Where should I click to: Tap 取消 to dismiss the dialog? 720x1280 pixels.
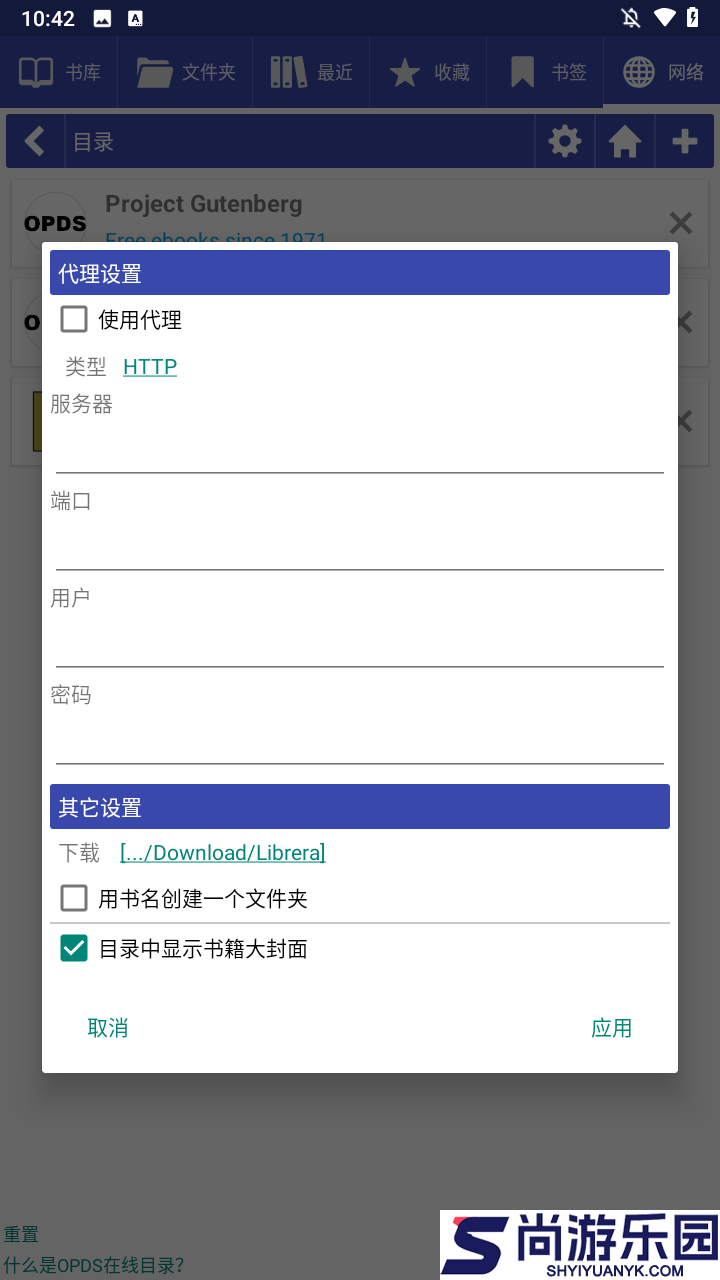click(x=108, y=1027)
